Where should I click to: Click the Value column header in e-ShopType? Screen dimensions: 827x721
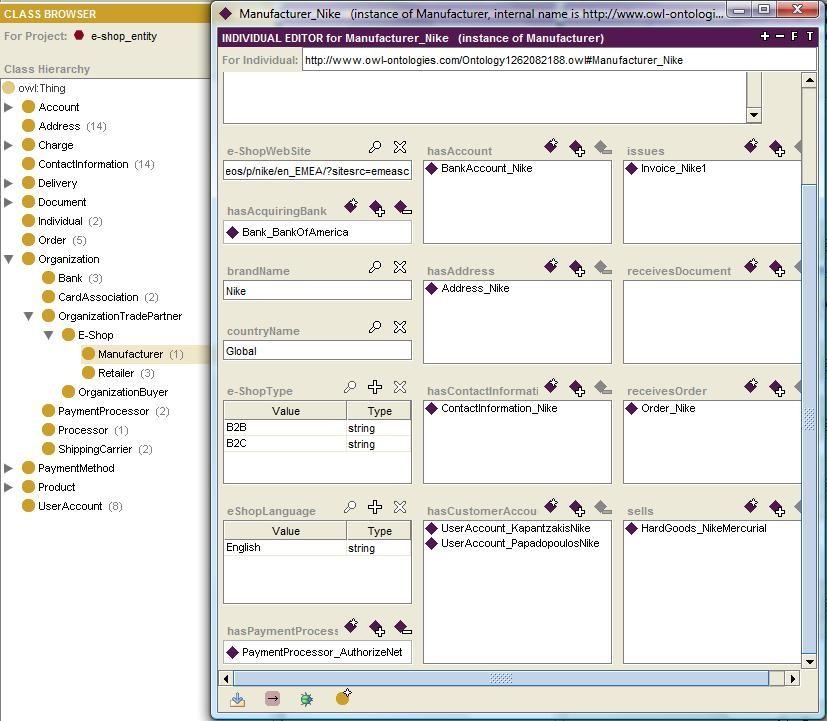click(285, 411)
